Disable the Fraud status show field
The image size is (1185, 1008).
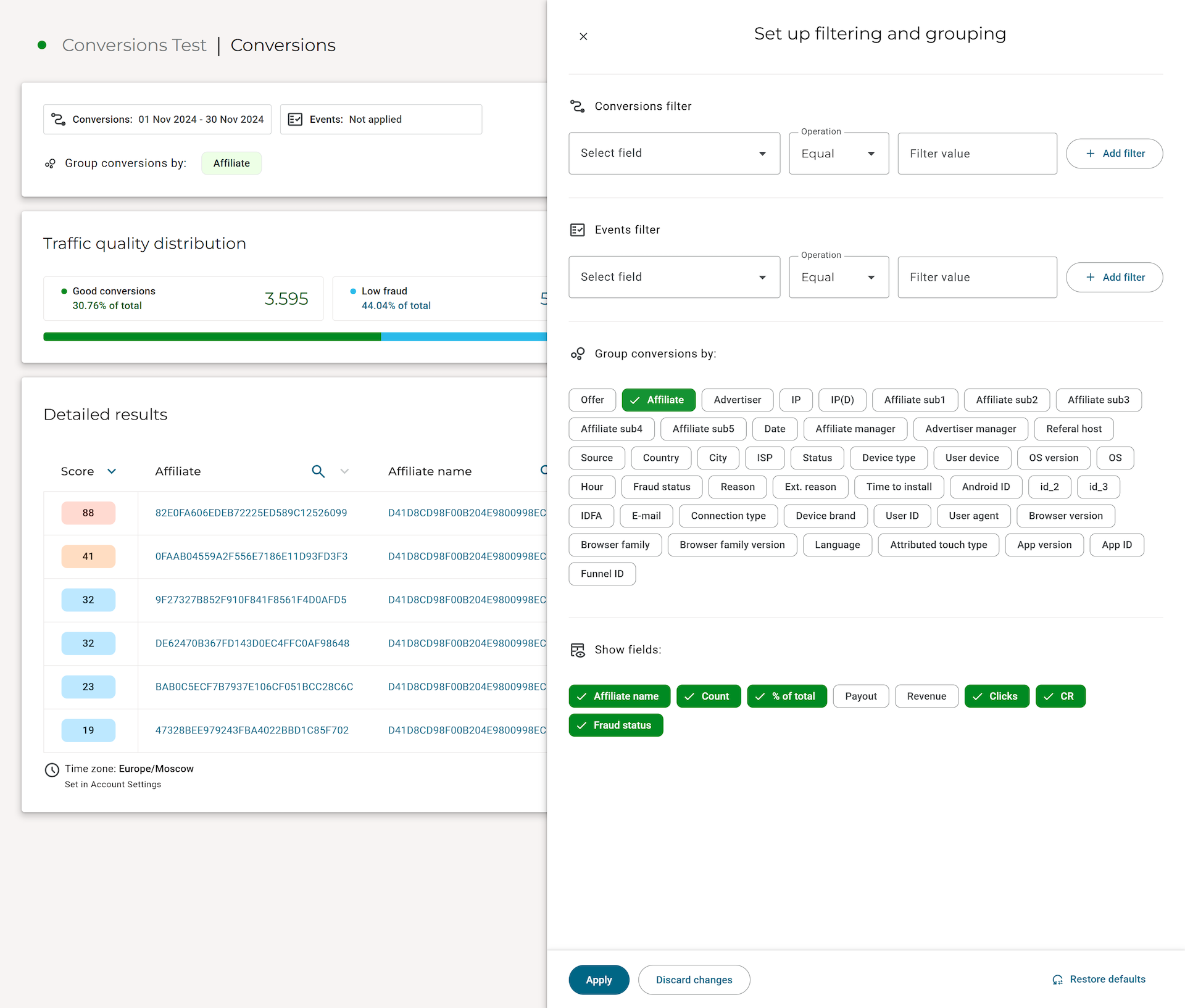[x=615, y=725]
